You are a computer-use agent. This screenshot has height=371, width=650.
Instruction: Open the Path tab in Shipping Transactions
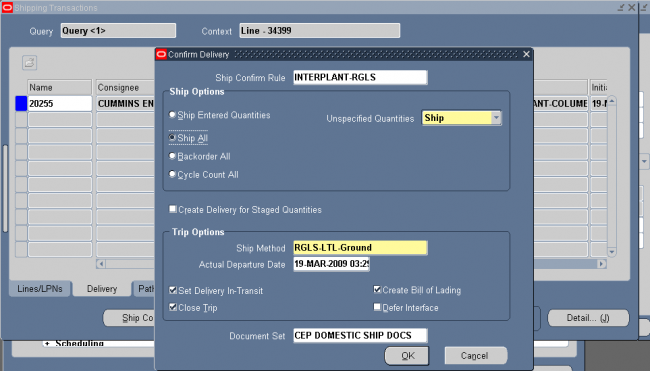[x=144, y=289]
